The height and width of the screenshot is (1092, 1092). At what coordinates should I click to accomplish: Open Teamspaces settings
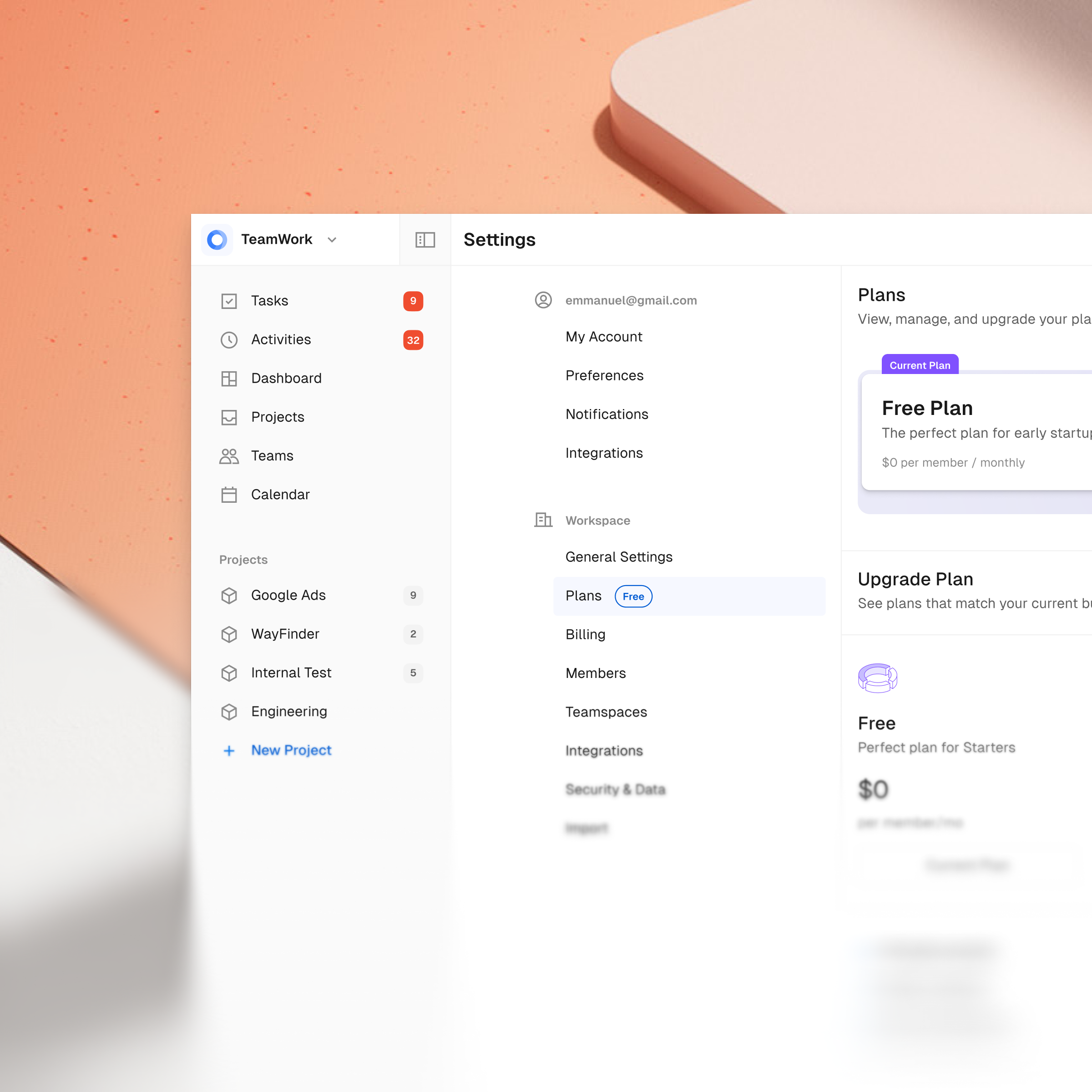tap(606, 712)
